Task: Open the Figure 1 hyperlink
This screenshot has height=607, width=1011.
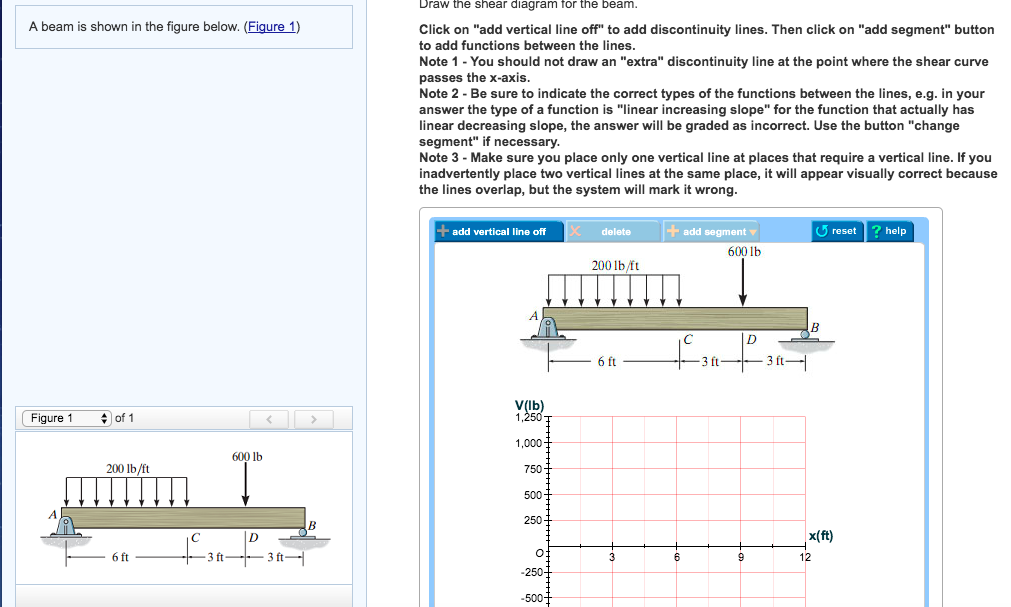Action: pos(270,25)
